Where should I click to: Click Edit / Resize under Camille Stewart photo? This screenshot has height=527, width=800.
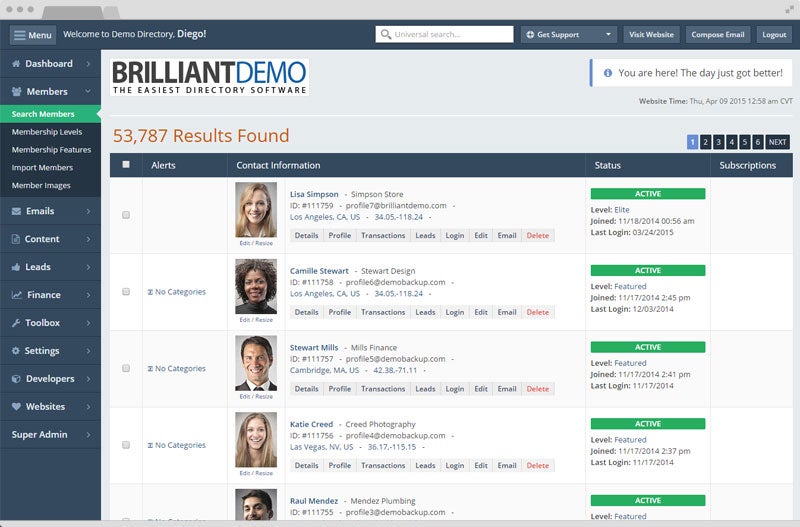point(256,320)
